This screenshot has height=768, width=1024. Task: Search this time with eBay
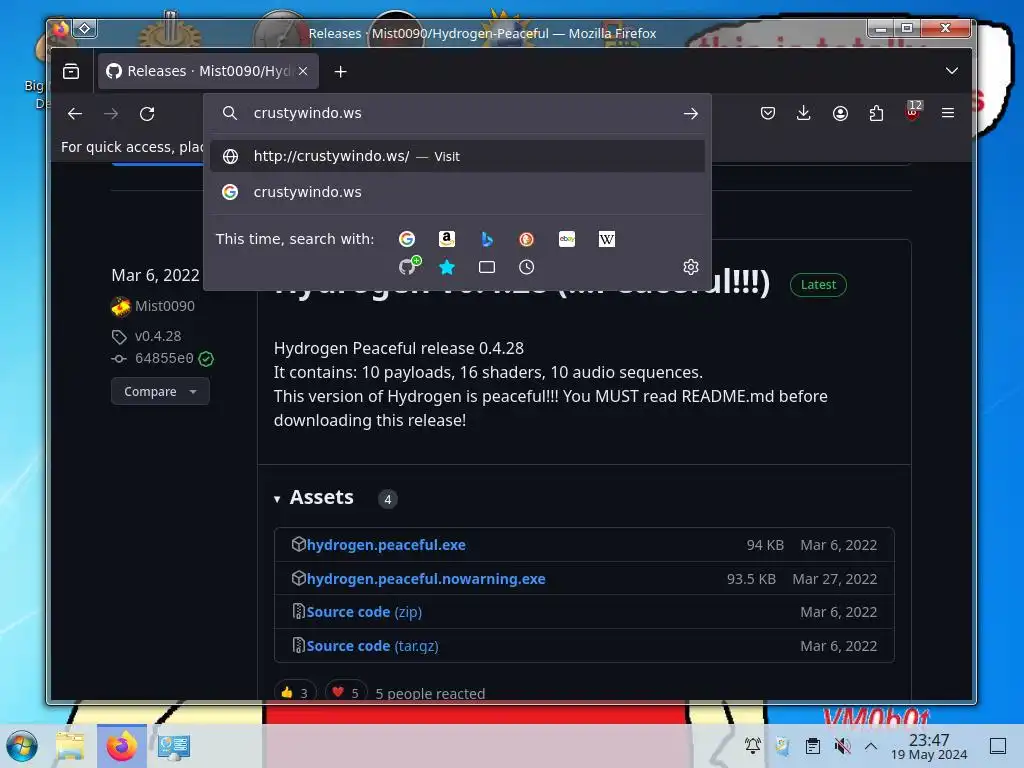click(567, 239)
